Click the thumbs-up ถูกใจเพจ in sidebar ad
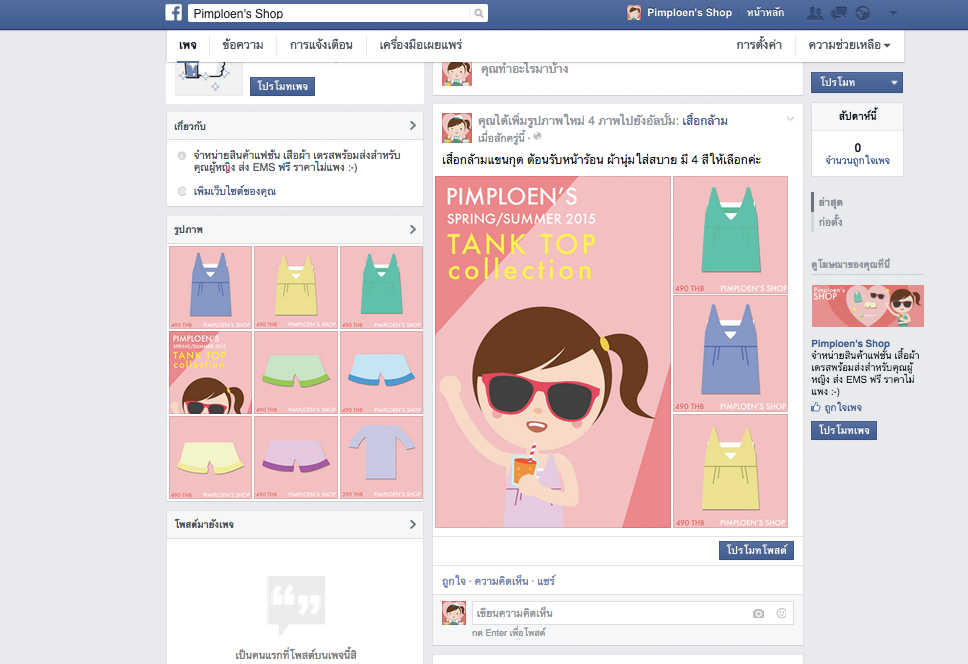Image resolution: width=968 pixels, height=664 pixels. (837, 407)
